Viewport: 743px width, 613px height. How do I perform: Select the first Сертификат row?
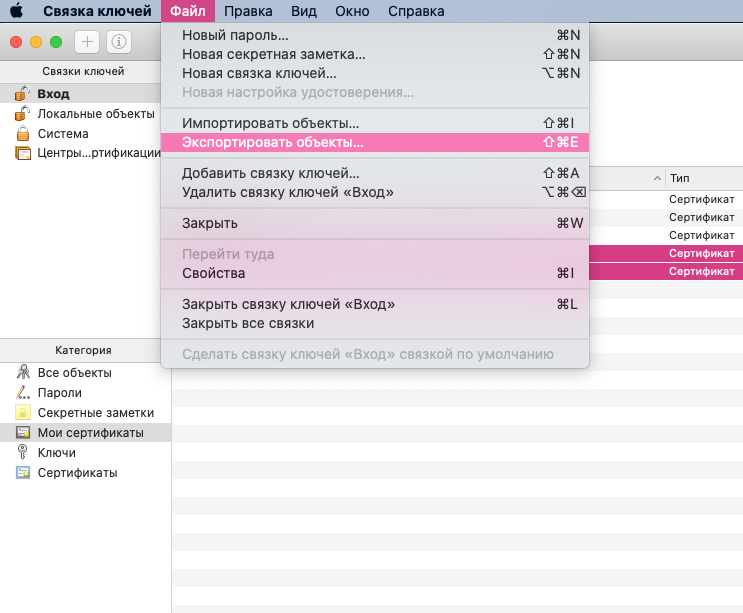coord(666,199)
